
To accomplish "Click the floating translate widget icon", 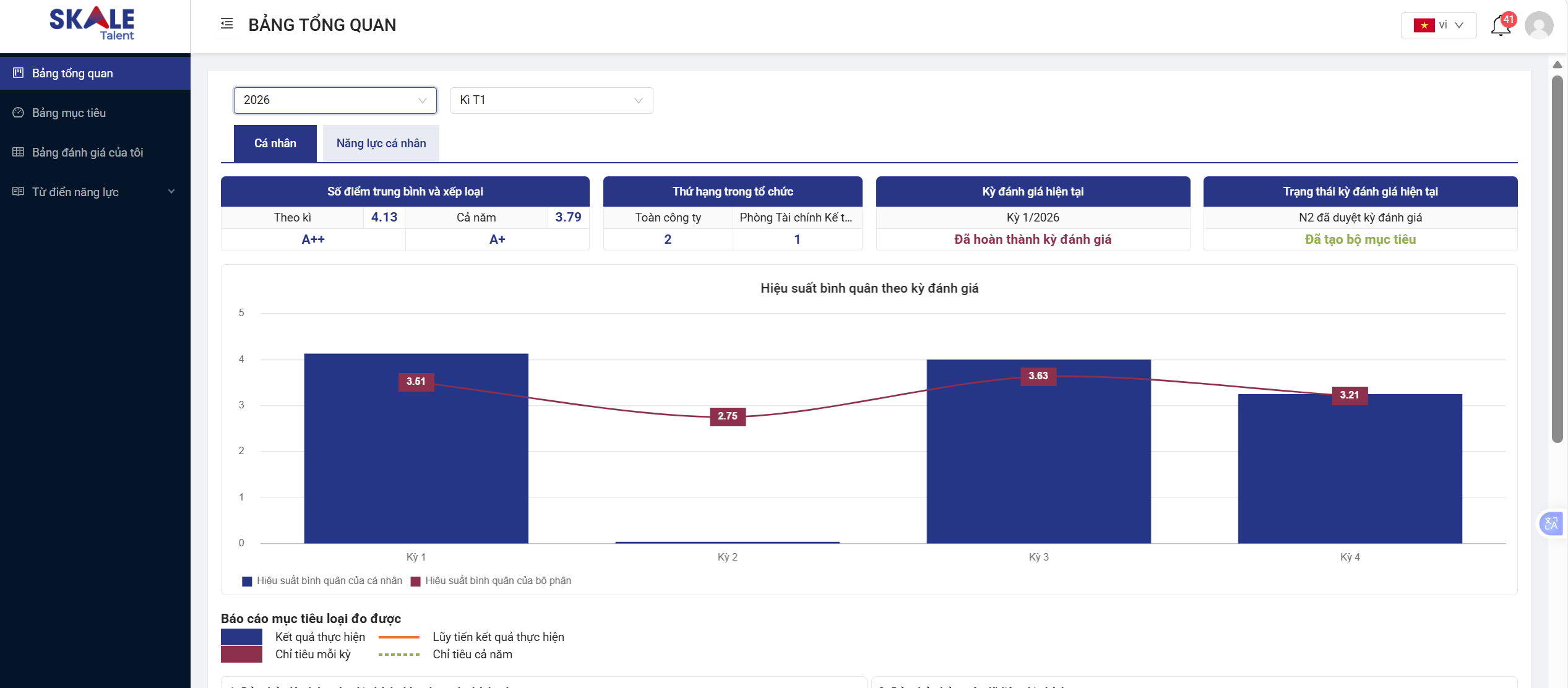I will pos(1551,524).
